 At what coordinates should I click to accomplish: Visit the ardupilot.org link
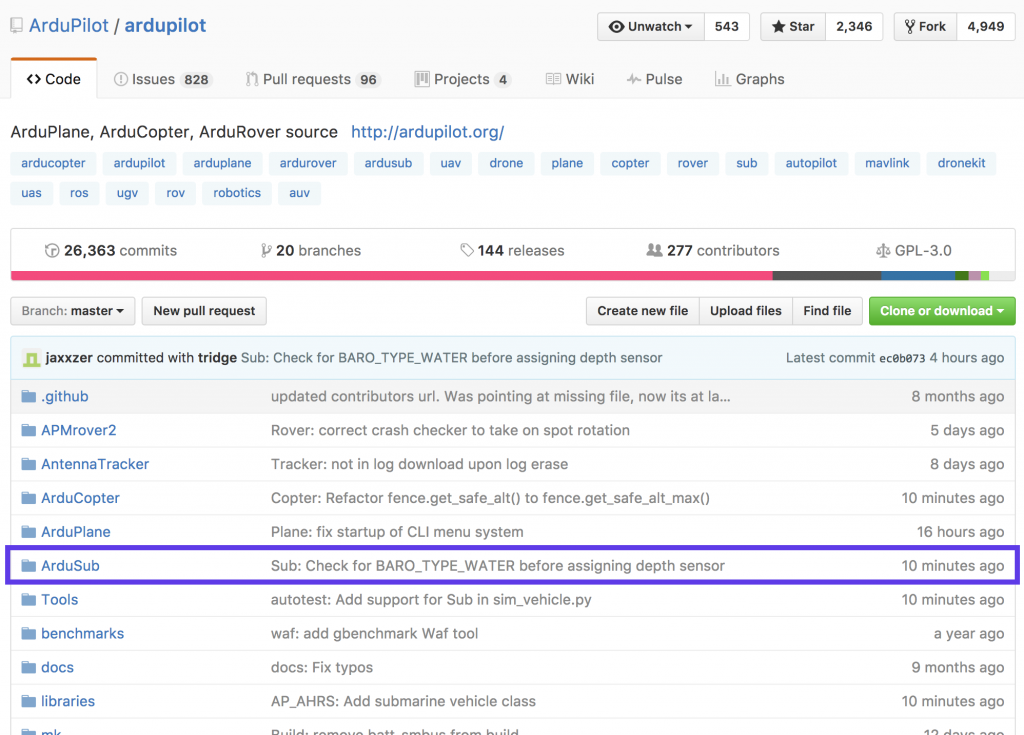[427, 132]
